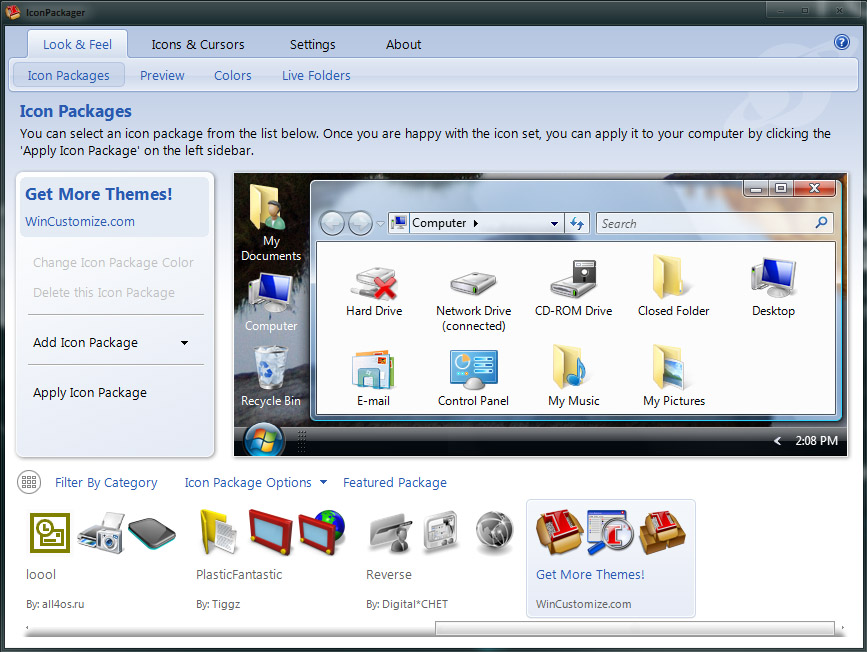Viewport: 867px width, 652px height.
Task: Click the right scroll arrow of package list
Action: point(843,628)
